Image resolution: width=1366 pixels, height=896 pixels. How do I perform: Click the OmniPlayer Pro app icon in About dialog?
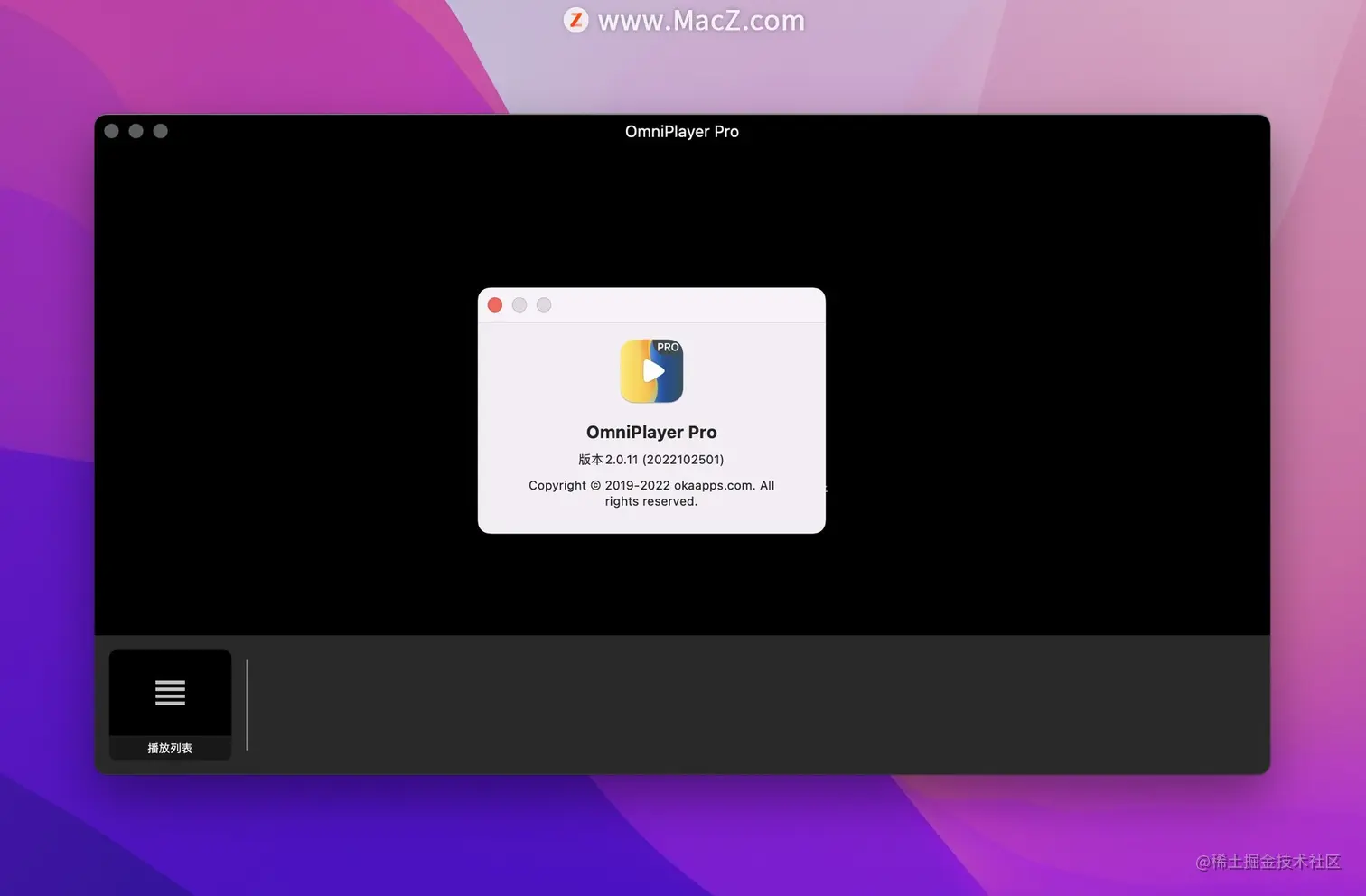pos(651,370)
